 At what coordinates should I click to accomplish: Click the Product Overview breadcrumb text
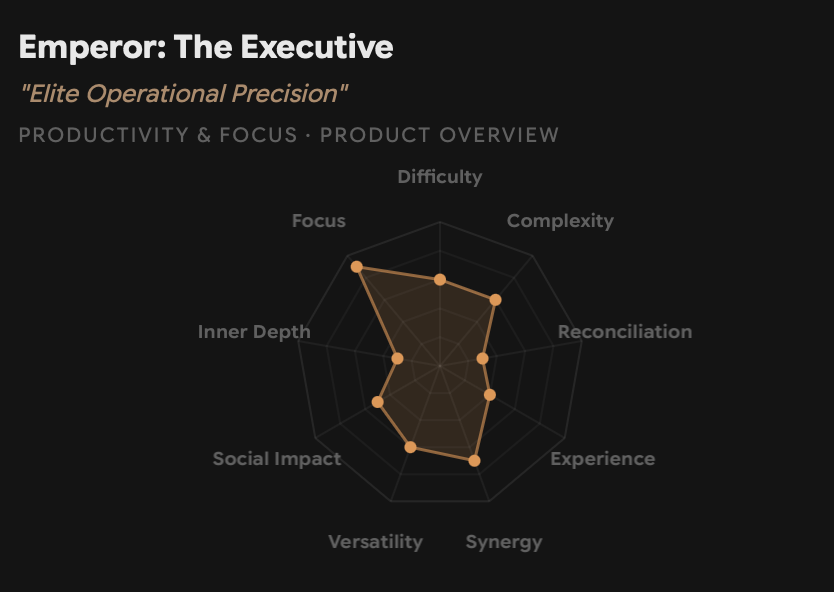pyautogui.click(x=440, y=135)
